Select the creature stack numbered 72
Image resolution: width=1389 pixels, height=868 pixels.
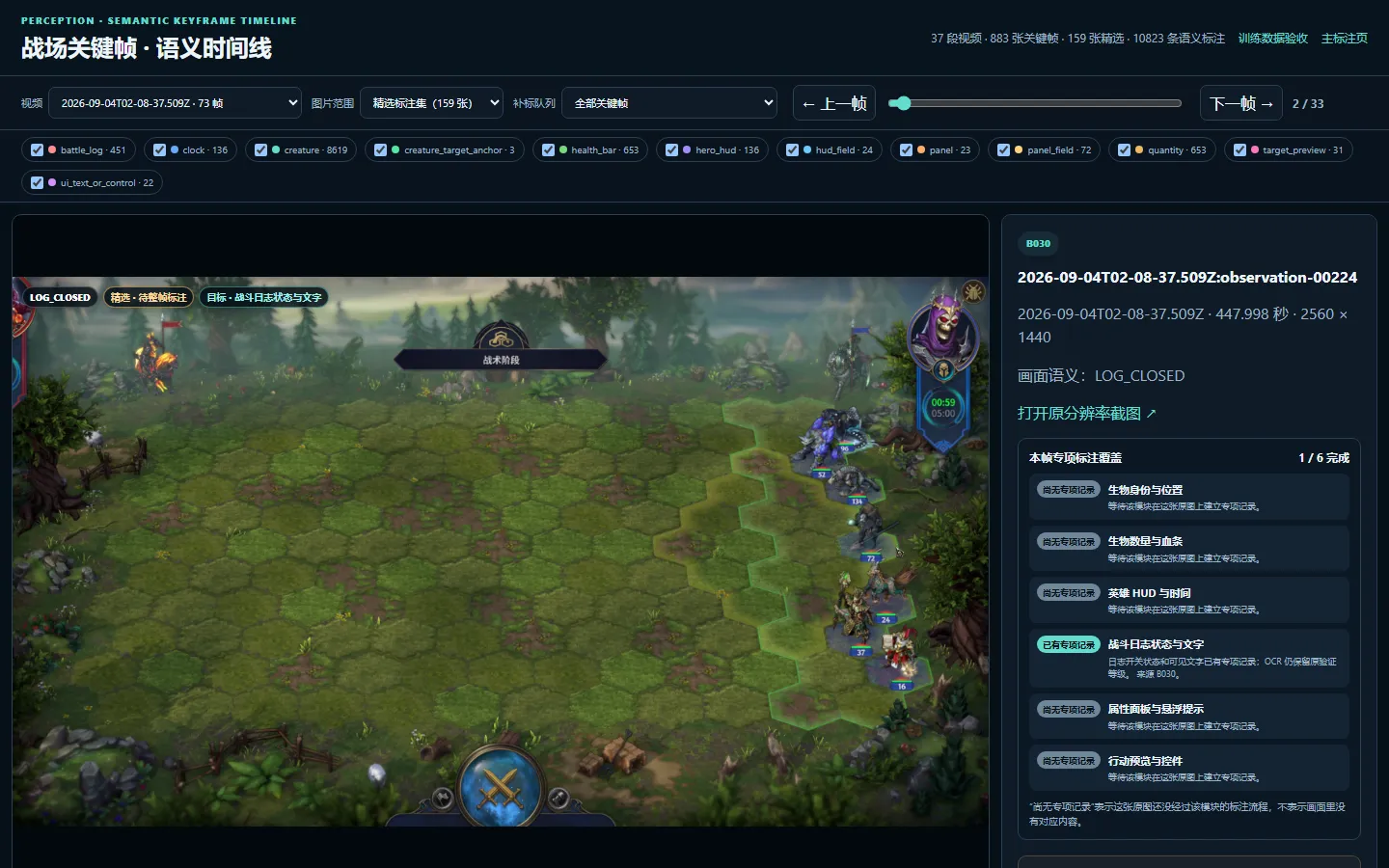pyautogui.click(x=870, y=533)
